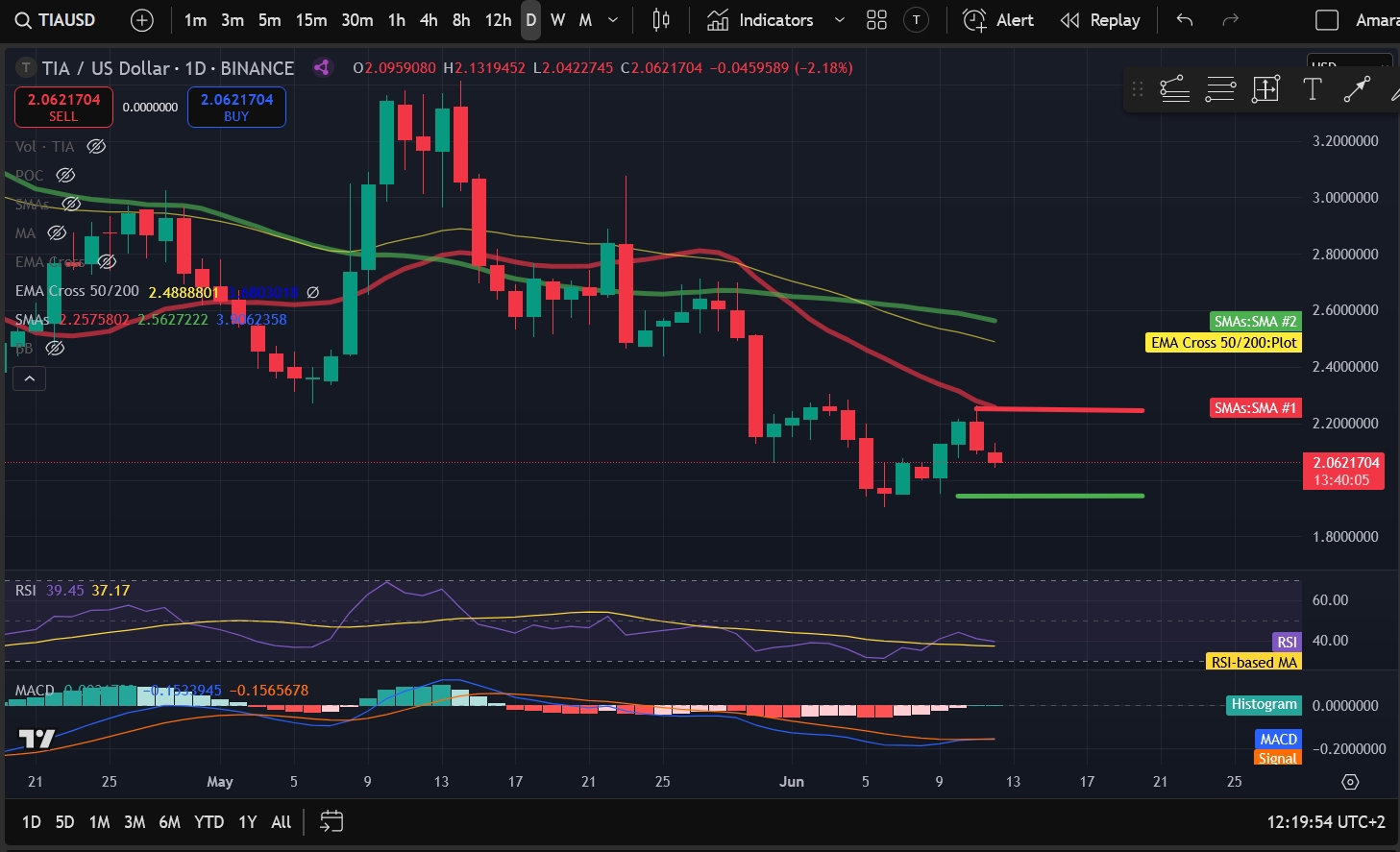Show the hidden MA indicator
The width and height of the screenshot is (1400, 852).
57,233
